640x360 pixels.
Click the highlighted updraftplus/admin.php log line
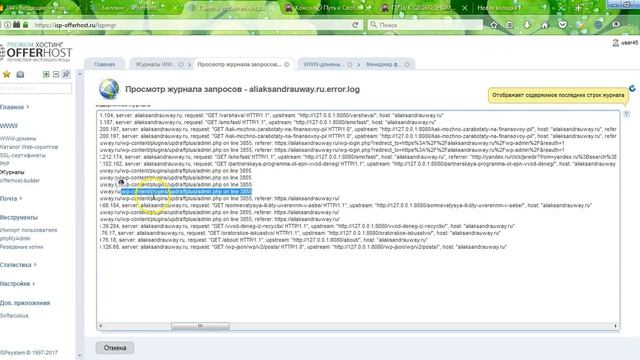coord(186,191)
